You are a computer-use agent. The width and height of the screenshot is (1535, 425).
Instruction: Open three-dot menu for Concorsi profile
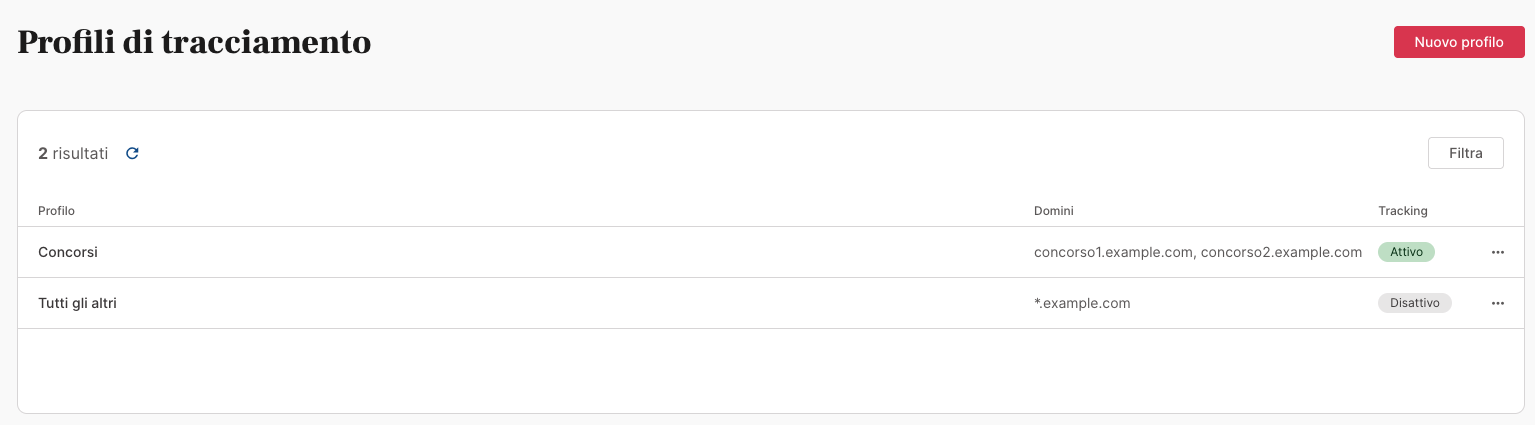[1497, 252]
